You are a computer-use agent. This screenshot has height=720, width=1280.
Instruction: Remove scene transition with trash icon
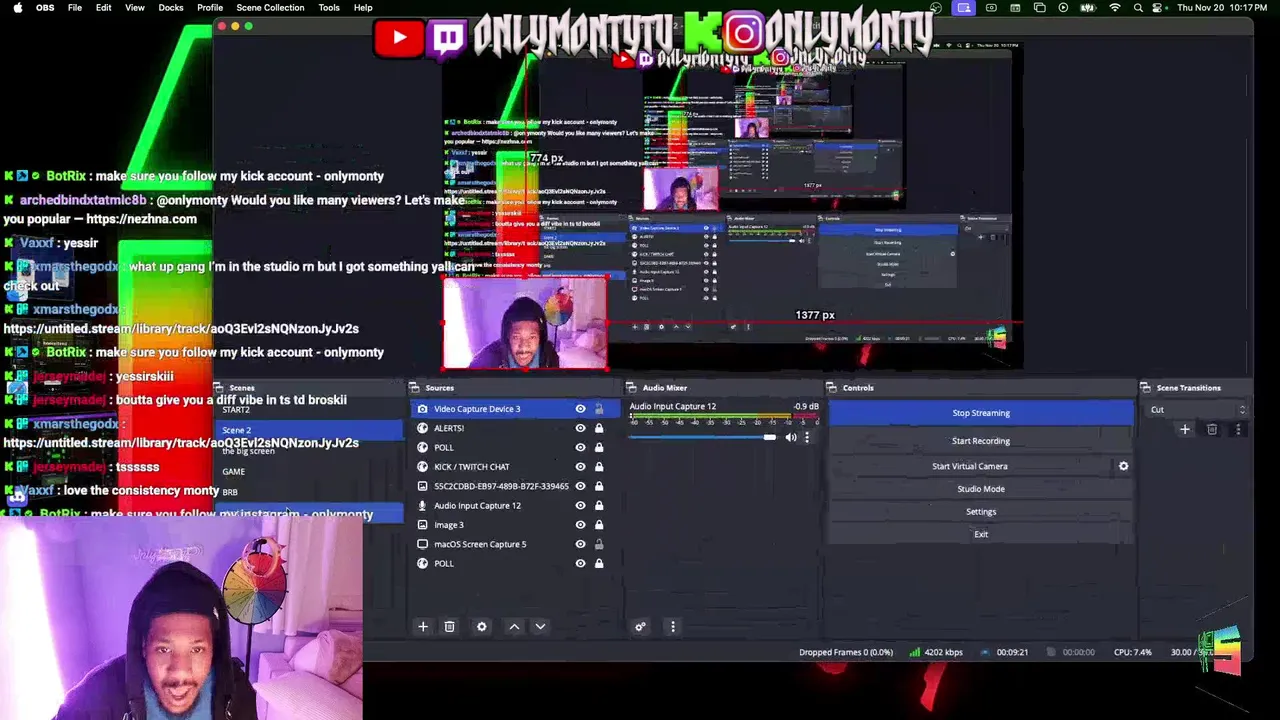(1212, 430)
